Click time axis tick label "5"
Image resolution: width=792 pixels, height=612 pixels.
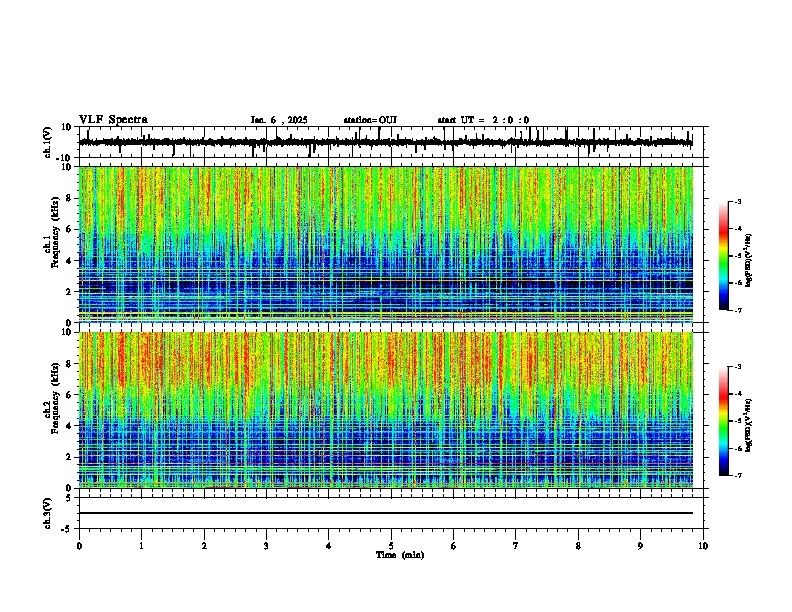[x=391, y=546]
